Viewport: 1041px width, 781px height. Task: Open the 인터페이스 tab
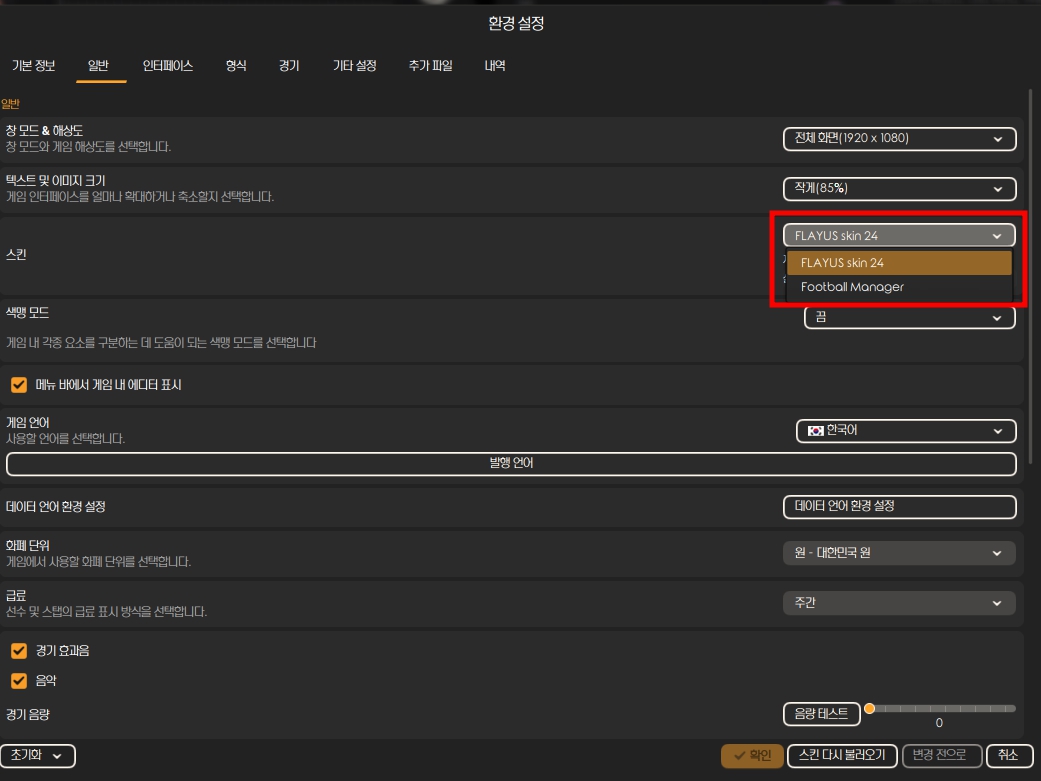(x=168, y=66)
